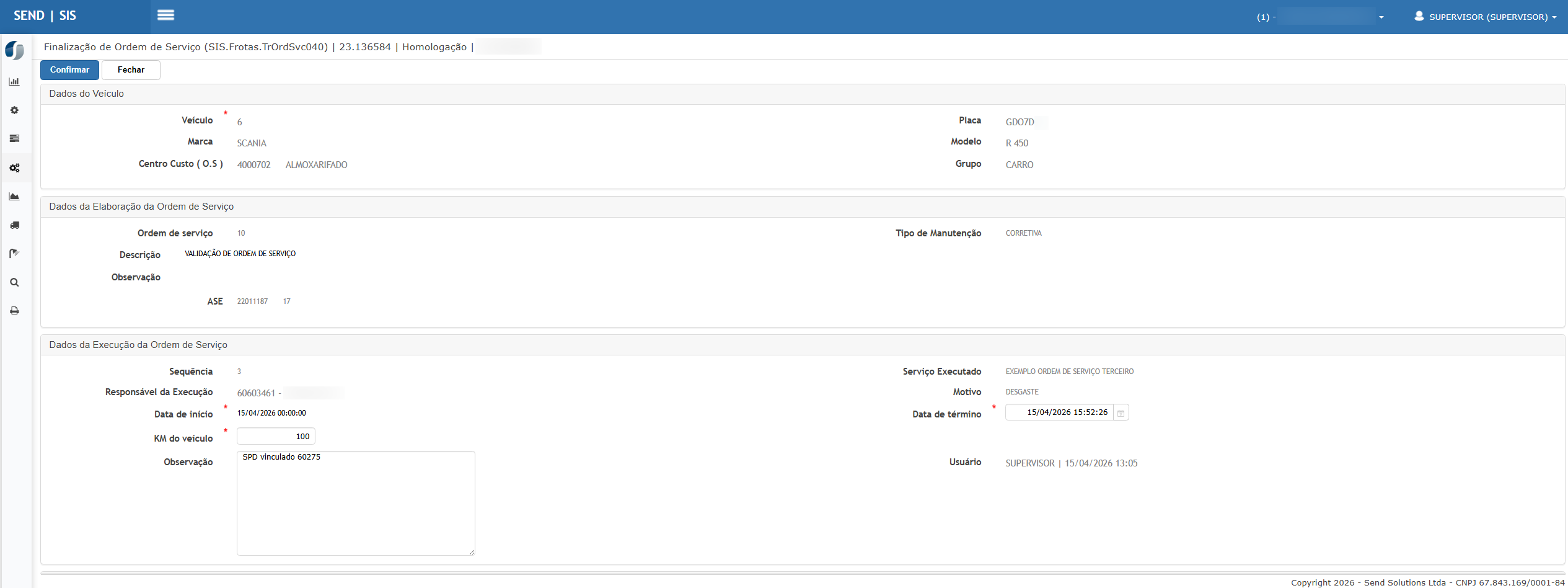Click the Send SIS logo in sidebar
The height and width of the screenshot is (588, 1568).
(14, 50)
